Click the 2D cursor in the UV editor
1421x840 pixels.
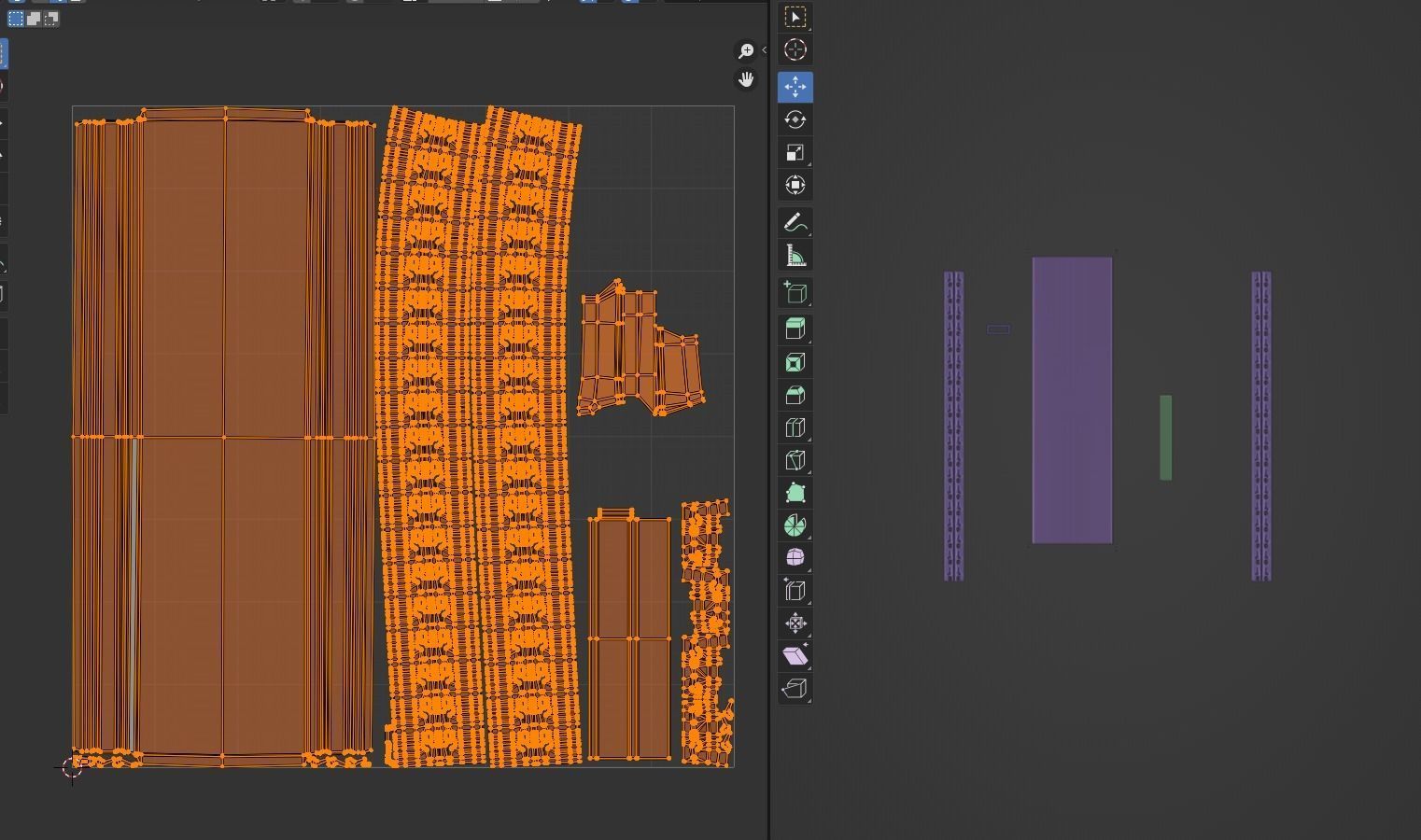(x=72, y=767)
